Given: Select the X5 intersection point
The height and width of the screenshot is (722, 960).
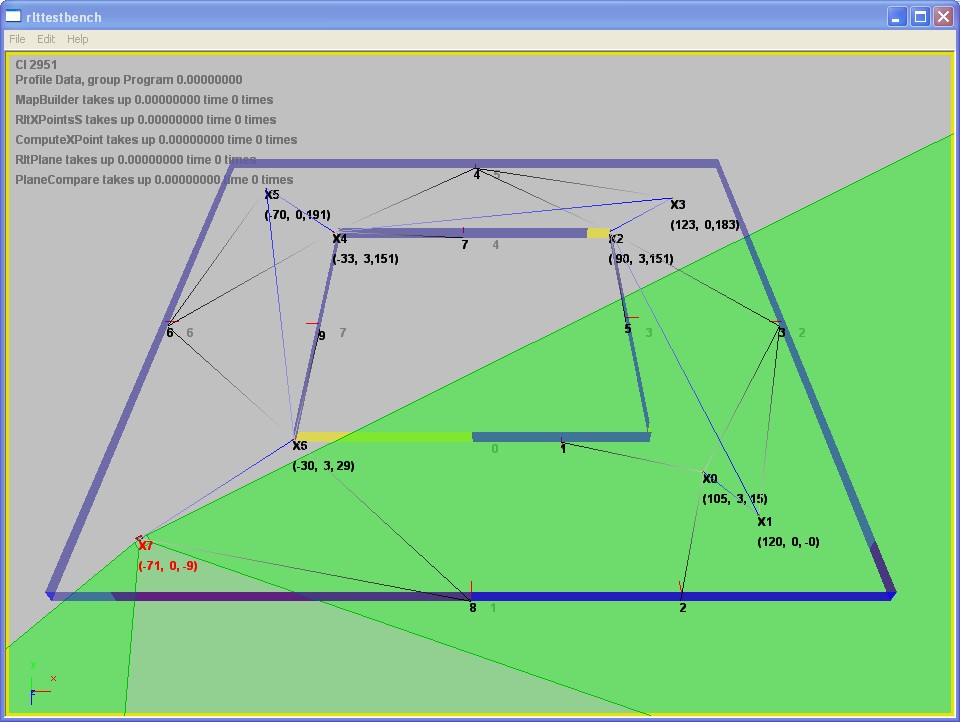Looking at the screenshot, I should coord(271,194).
